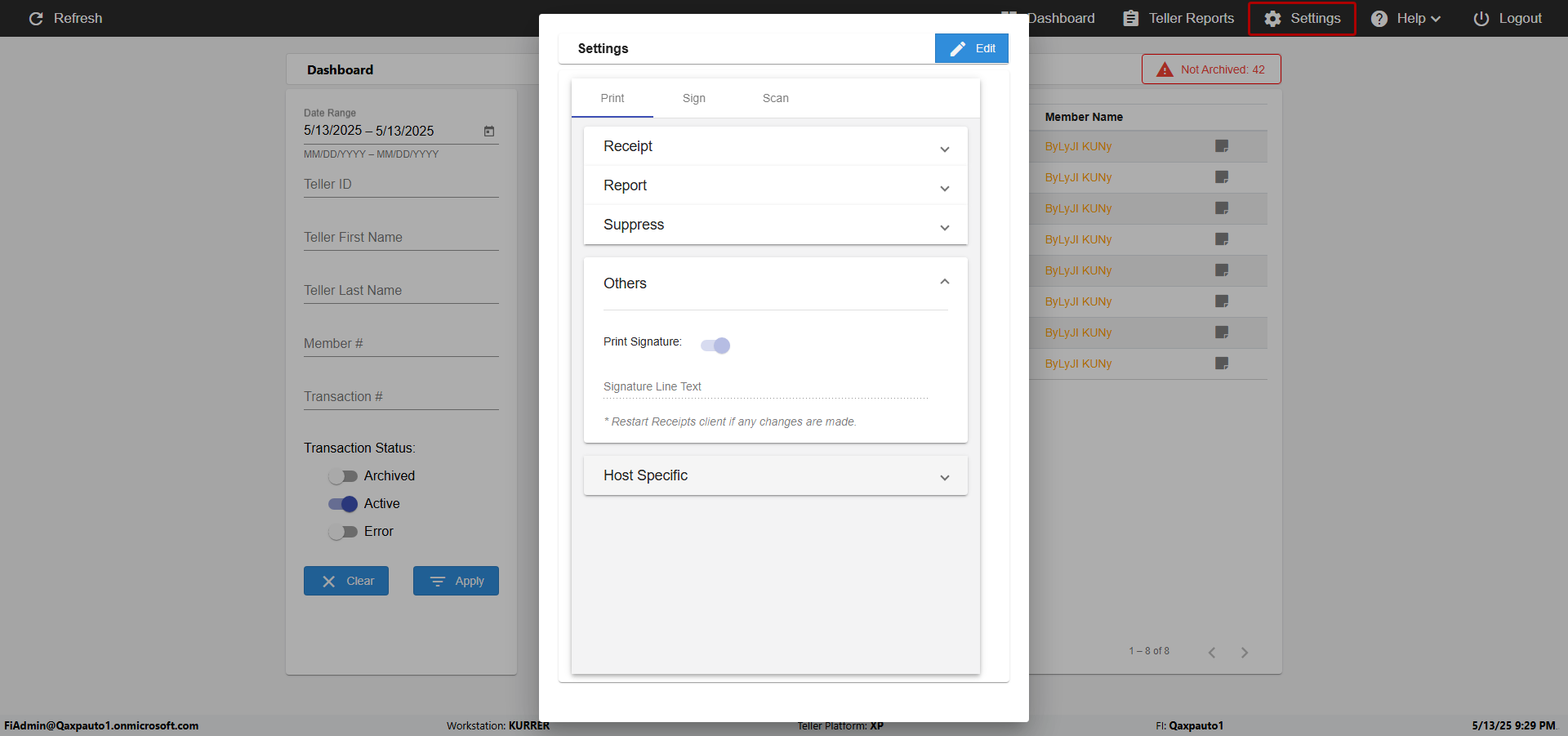Click the Edit button in Settings
The image size is (1568, 736).
pyautogui.click(x=971, y=49)
